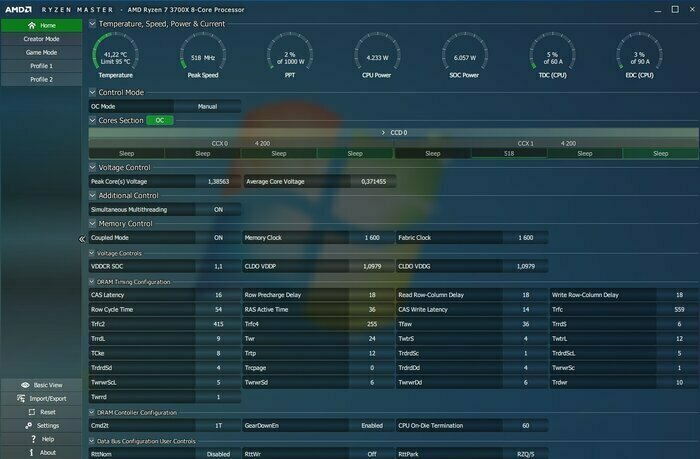Click the Basic View button
The height and width of the screenshot is (459, 700).
[41, 385]
